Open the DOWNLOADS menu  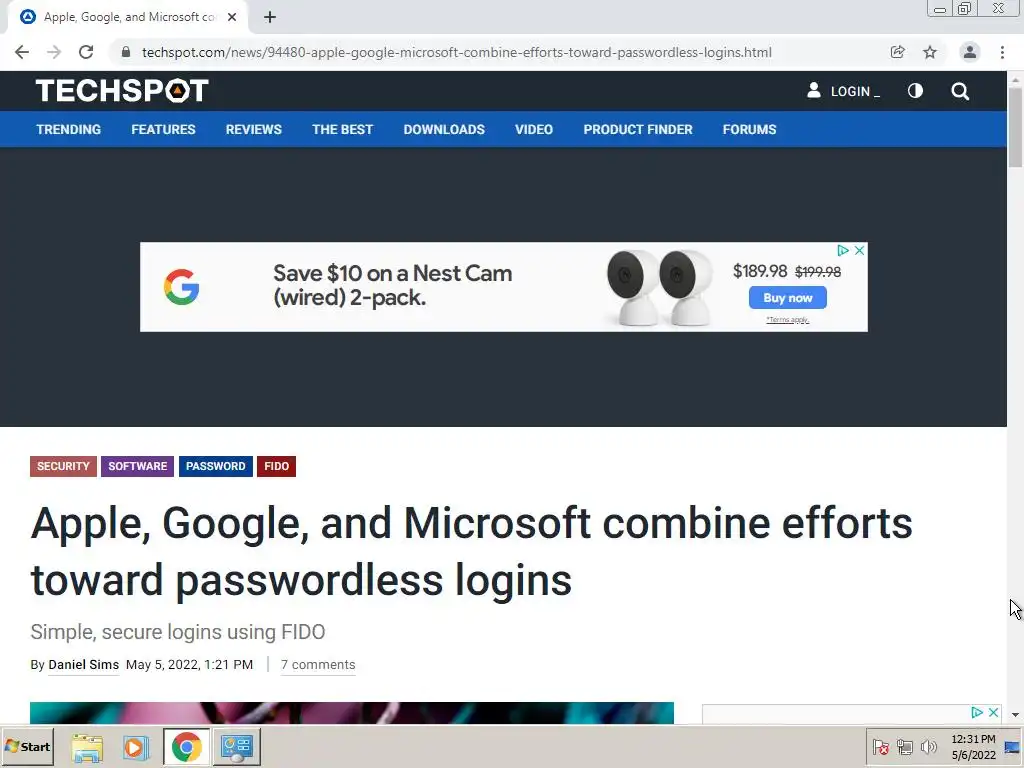444,129
